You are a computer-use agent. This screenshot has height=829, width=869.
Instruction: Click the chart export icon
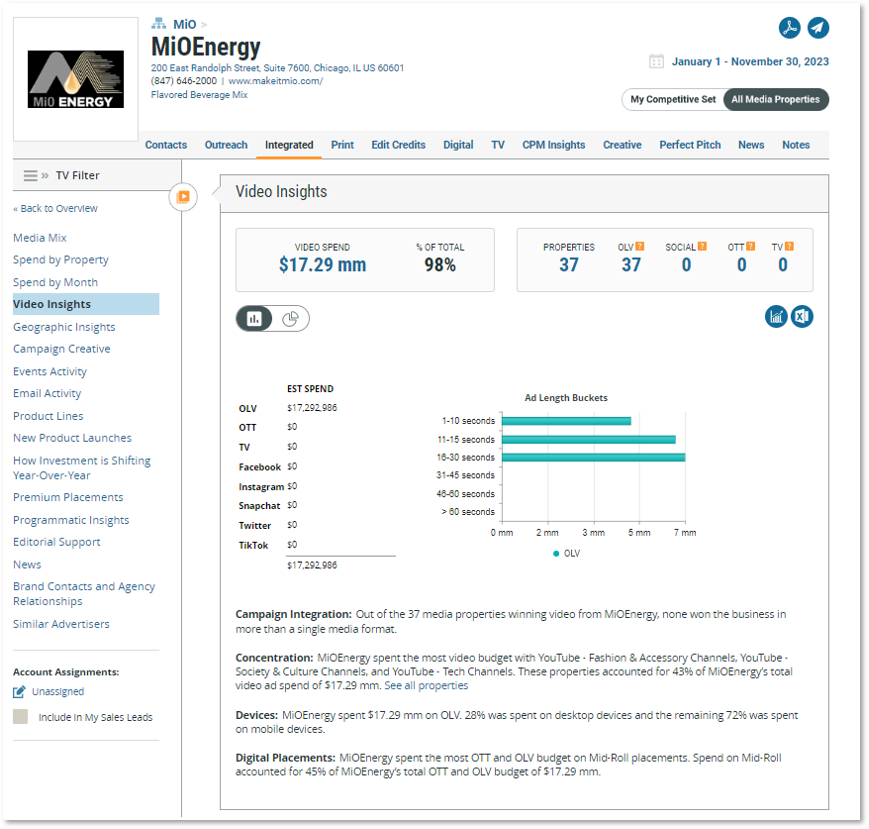tap(776, 316)
